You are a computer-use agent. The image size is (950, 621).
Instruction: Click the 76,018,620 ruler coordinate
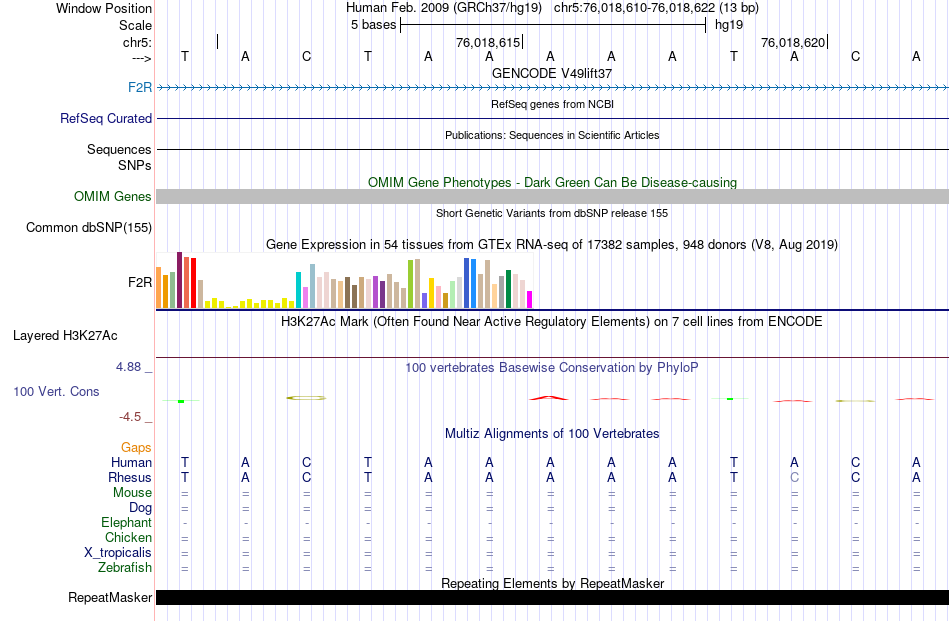click(793, 42)
